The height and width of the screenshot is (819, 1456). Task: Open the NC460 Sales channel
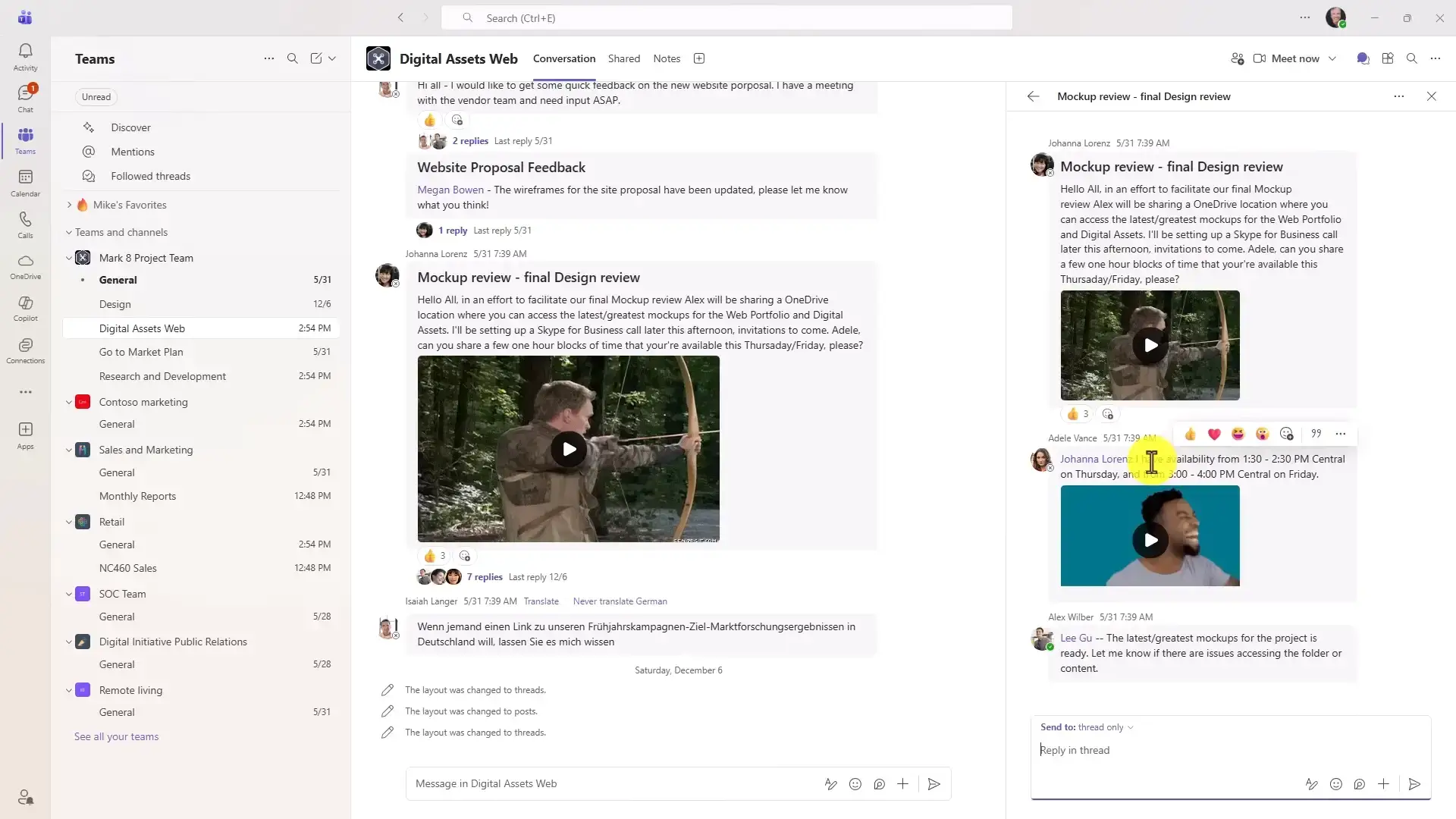click(201, 568)
